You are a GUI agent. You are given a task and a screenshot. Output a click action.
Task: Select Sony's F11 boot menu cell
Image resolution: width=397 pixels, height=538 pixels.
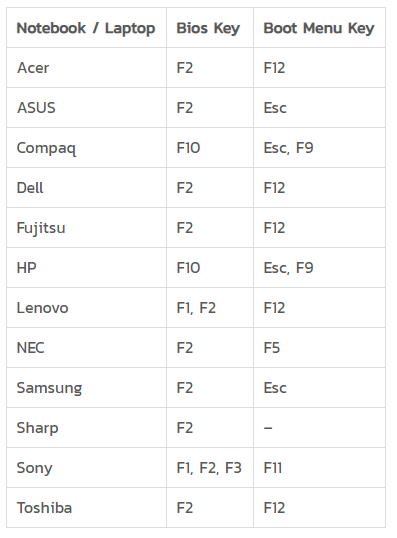pos(319,468)
